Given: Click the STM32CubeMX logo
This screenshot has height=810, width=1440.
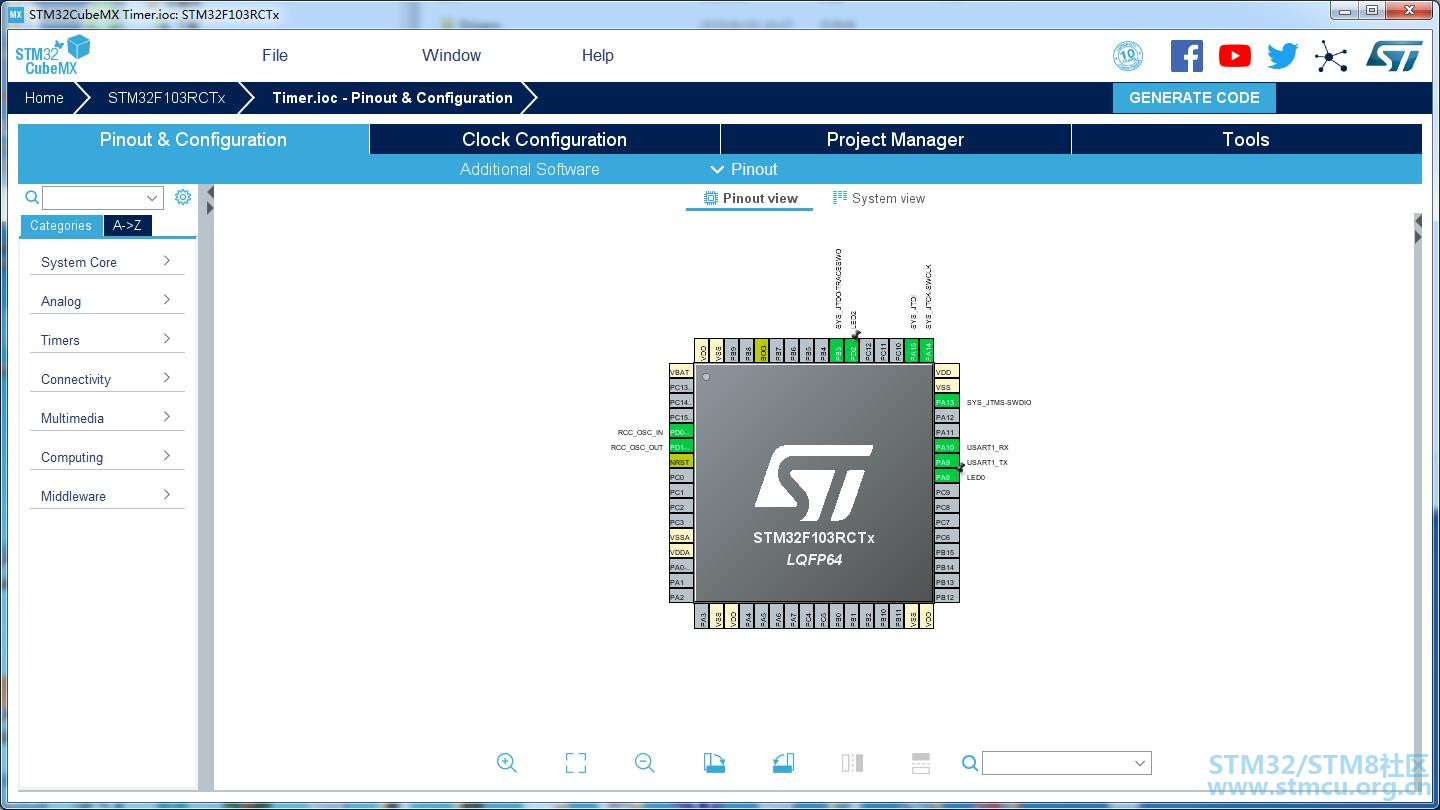Looking at the screenshot, I should (52, 55).
